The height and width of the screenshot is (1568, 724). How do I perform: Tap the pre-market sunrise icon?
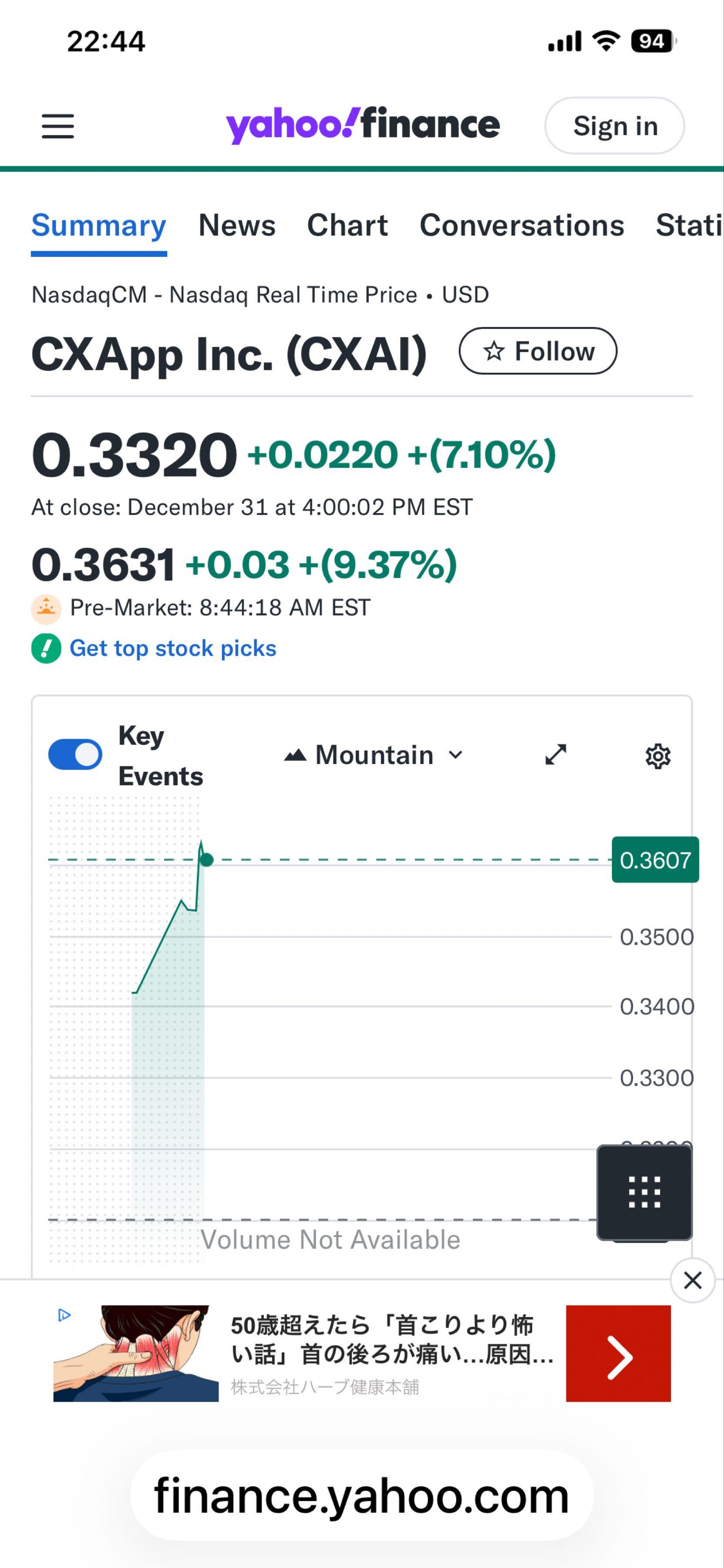point(46,609)
